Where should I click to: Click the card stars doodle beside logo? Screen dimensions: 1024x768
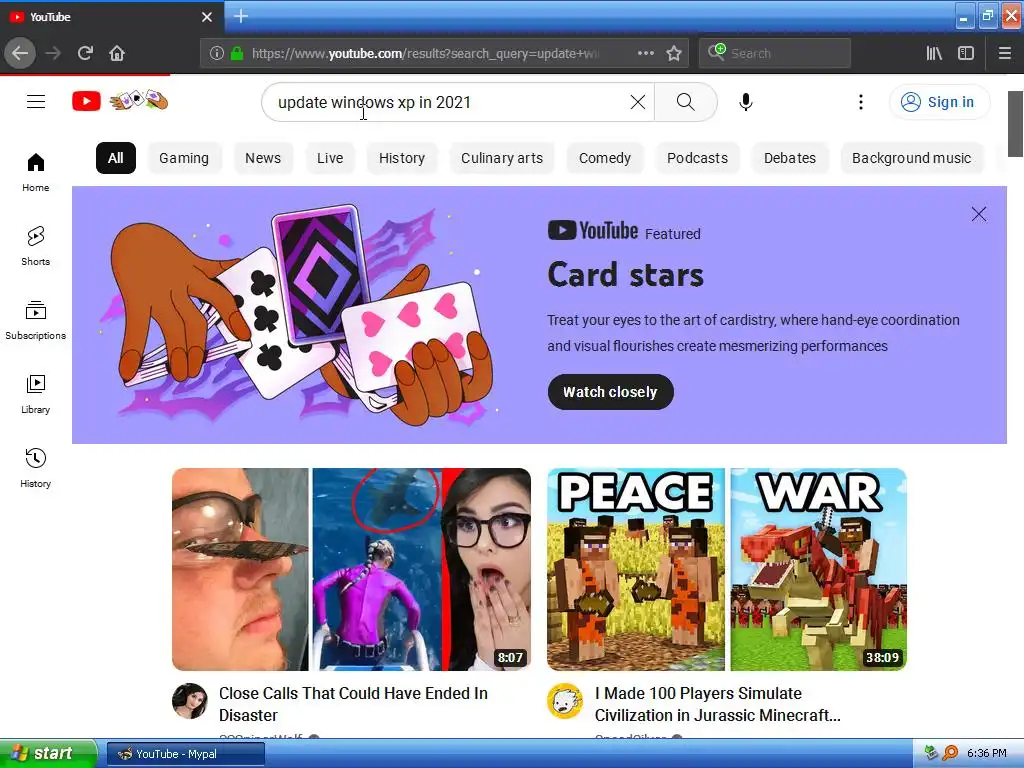point(138,100)
